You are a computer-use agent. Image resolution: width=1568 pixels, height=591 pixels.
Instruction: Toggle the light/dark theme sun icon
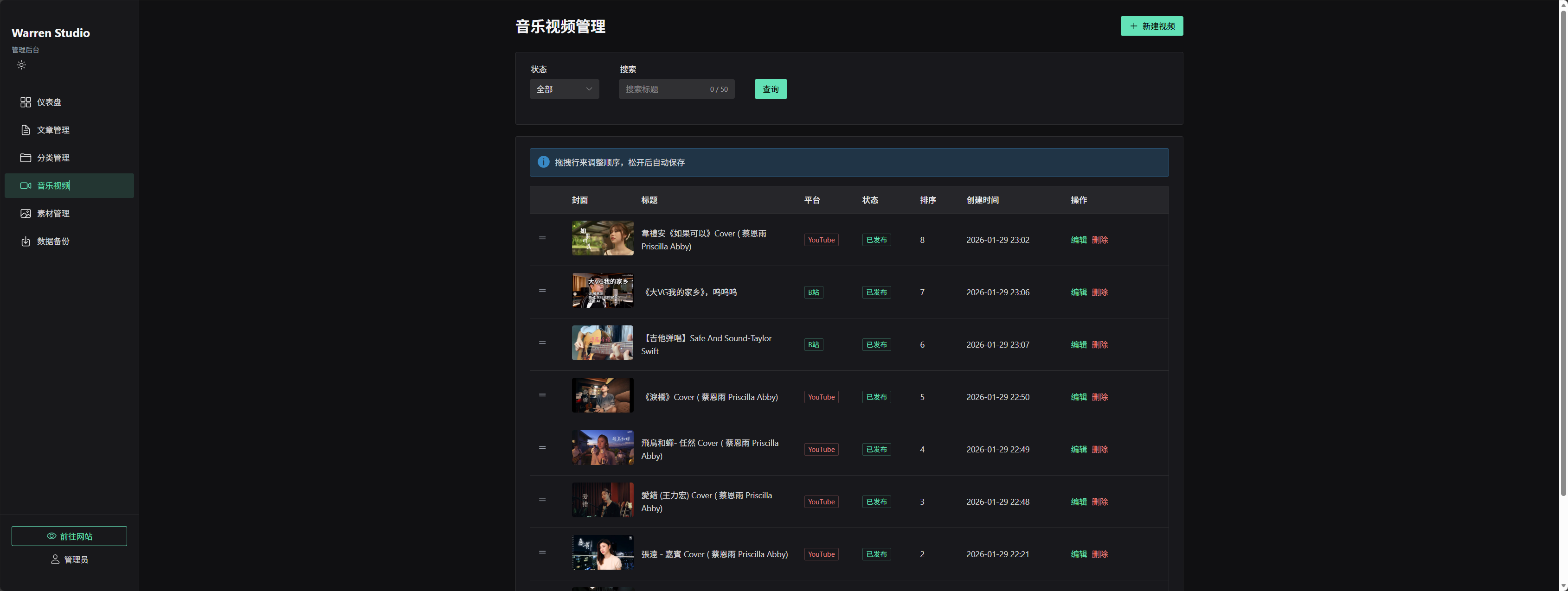21,65
